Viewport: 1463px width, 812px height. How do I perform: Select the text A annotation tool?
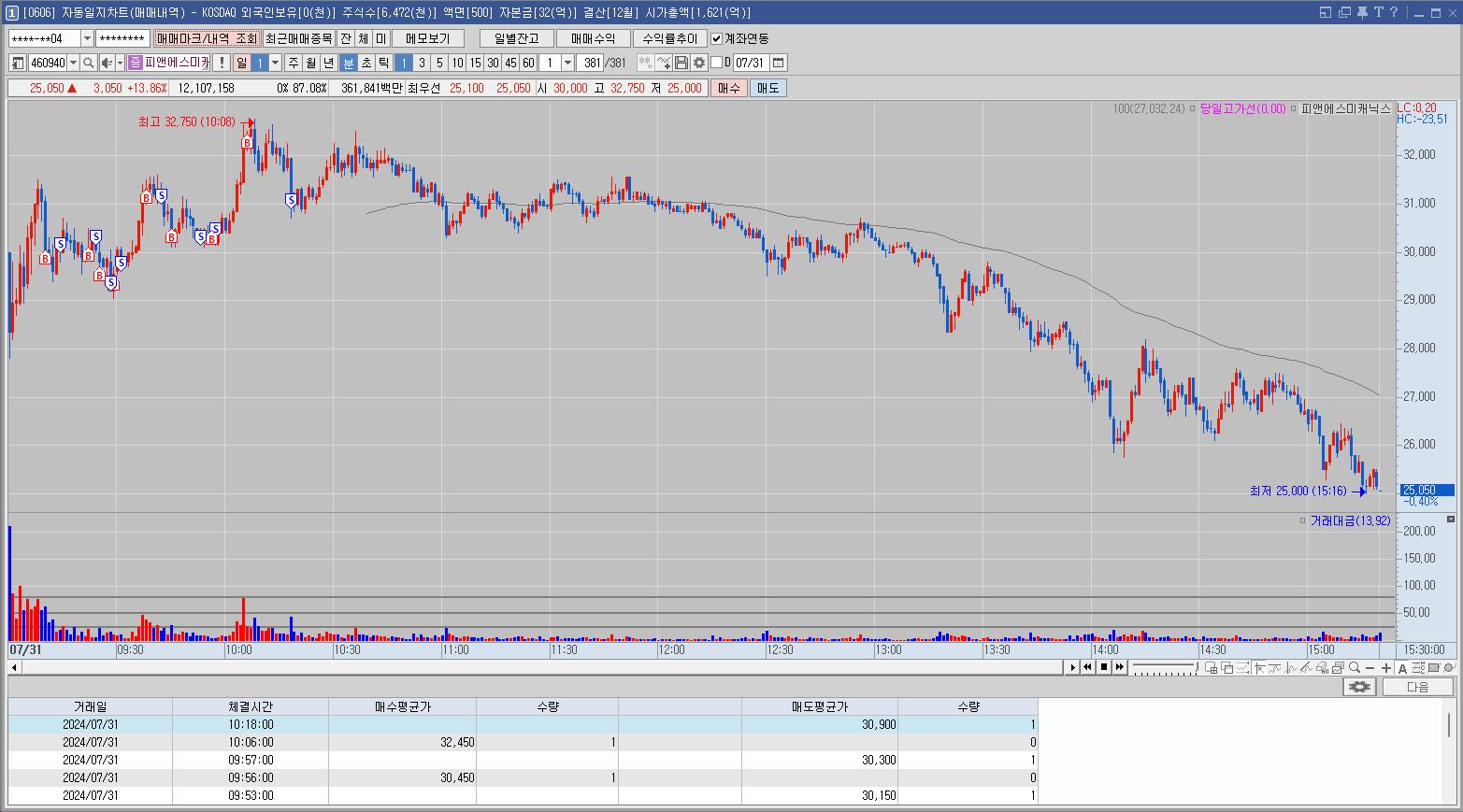click(1402, 667)
